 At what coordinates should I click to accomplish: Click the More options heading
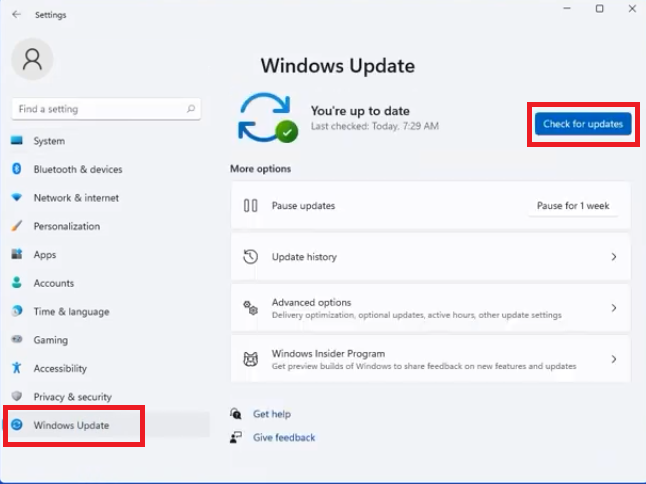point(260,168)
